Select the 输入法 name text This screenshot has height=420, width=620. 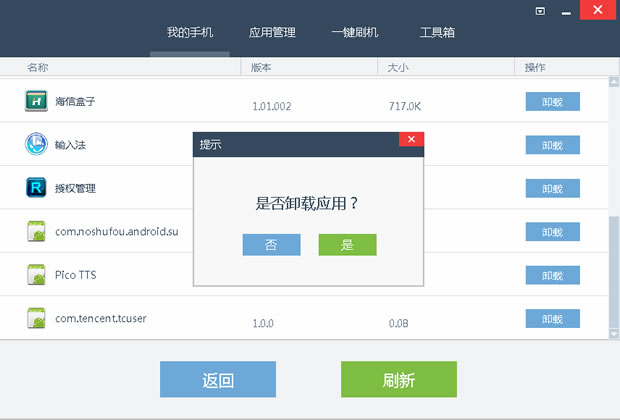click(70, 145)
